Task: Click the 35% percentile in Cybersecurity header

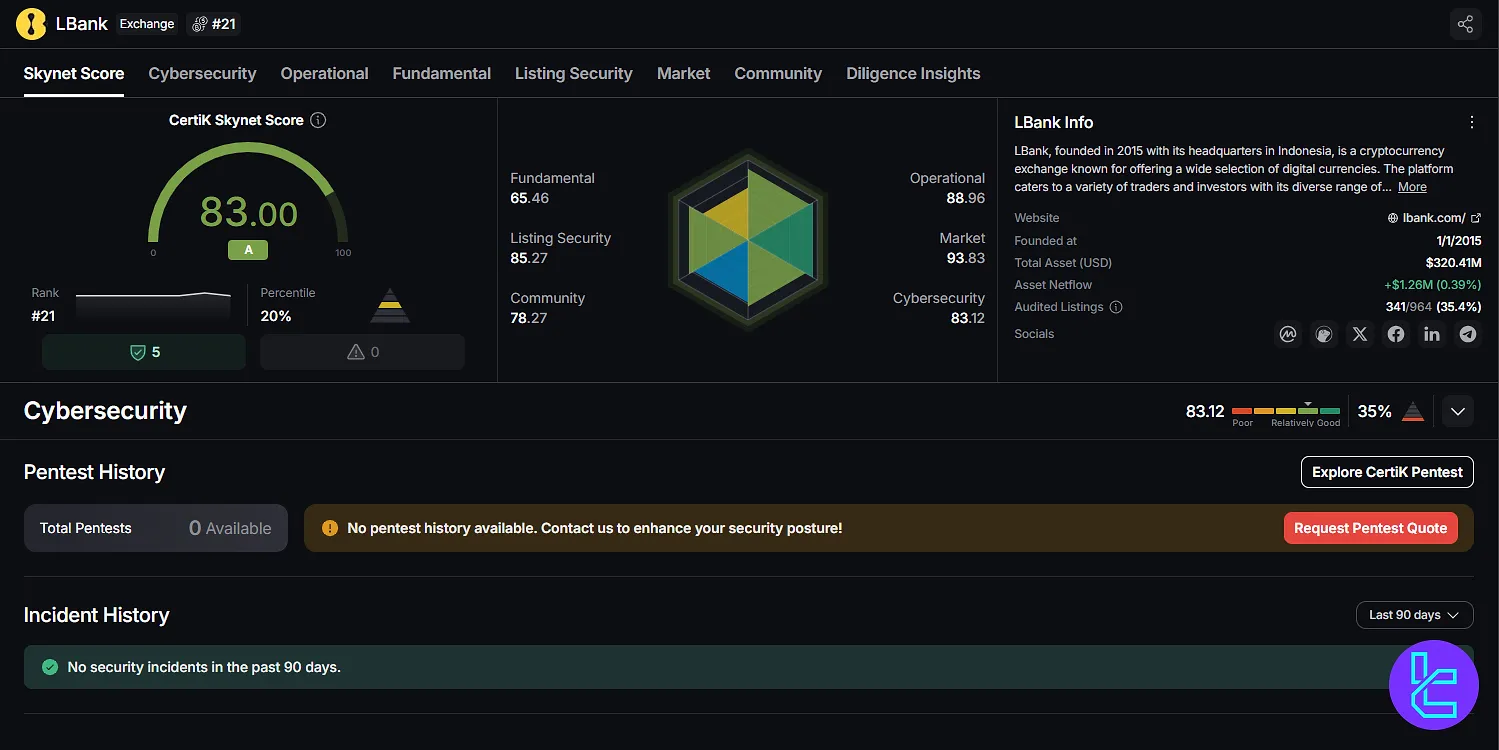Action: tap(1375, 411)
